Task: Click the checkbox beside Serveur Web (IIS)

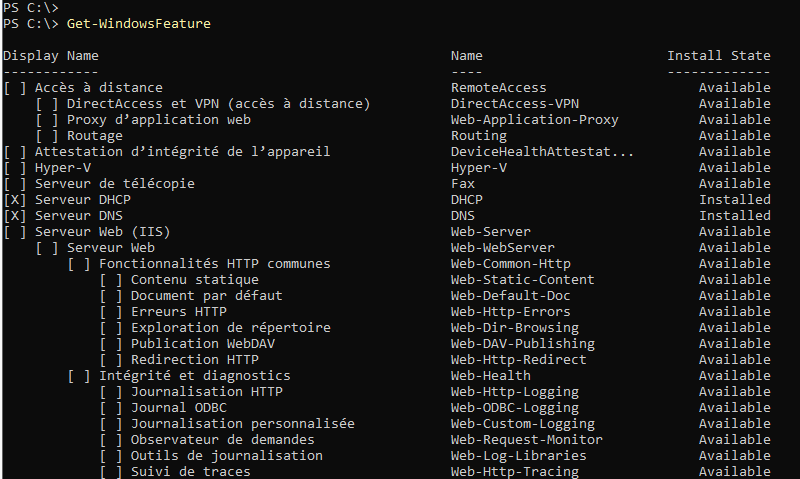Action: tap(15, 232)
